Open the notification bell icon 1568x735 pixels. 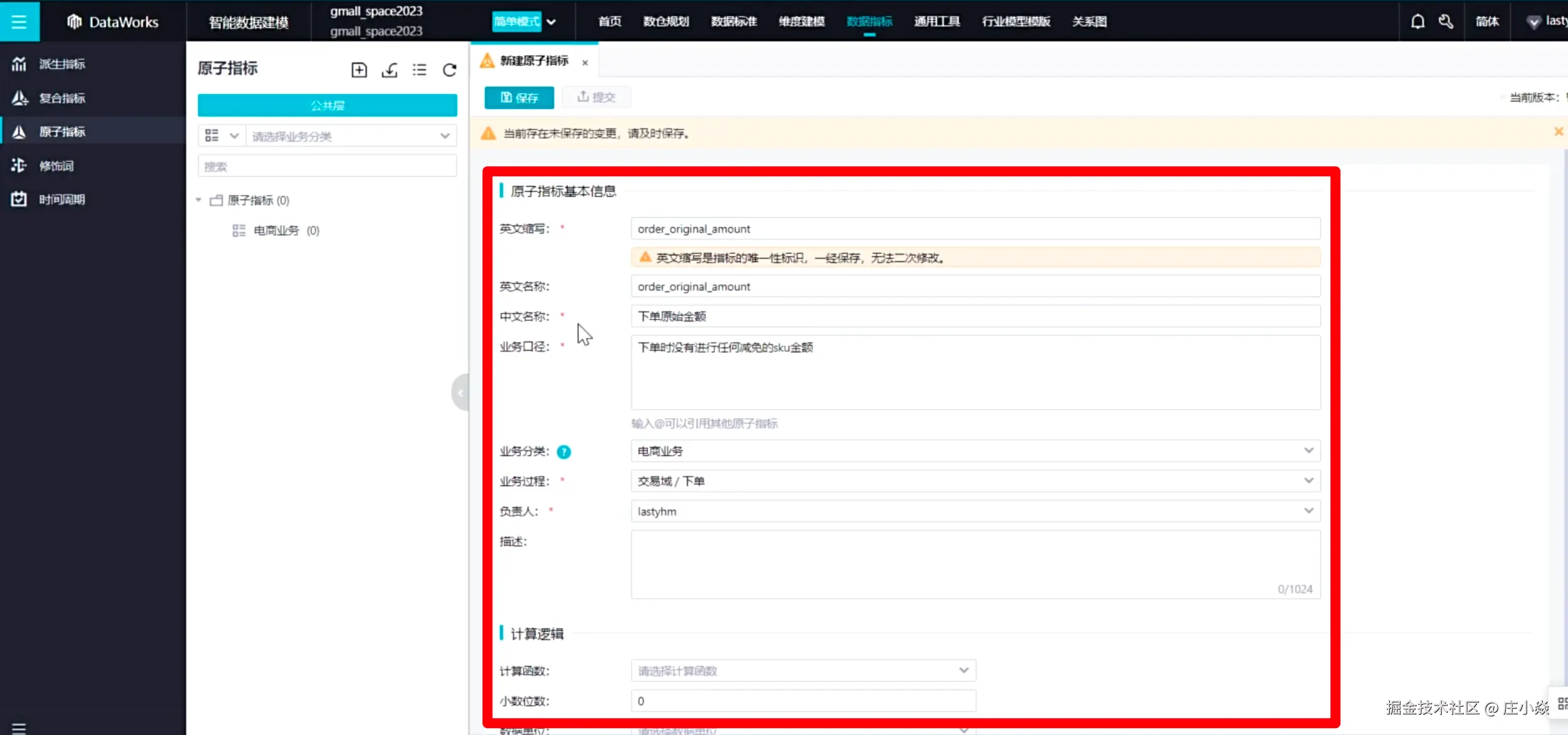1417,21
